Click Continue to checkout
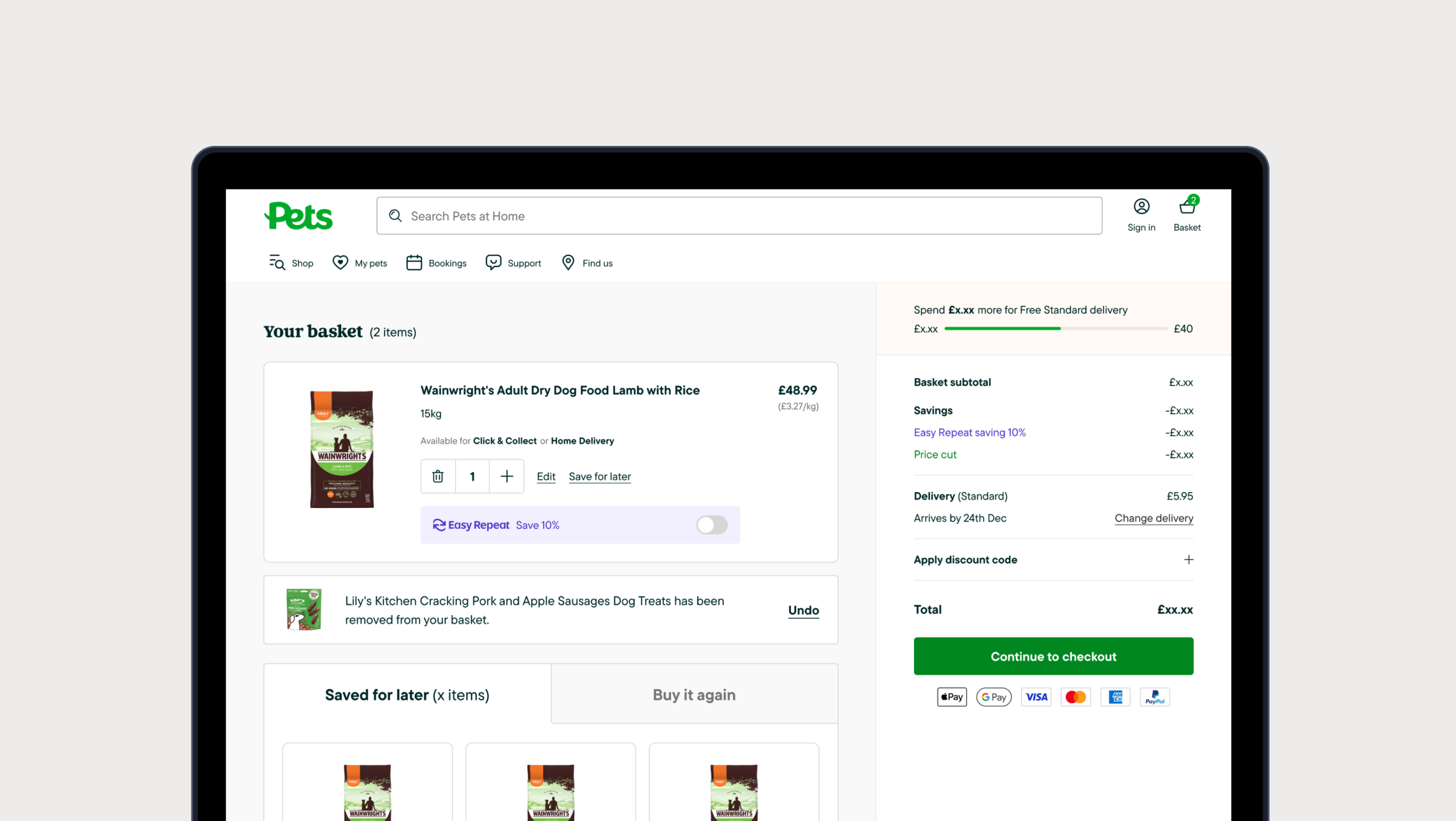Viewport: 1456px width, 821px height. pyautogui.click(x=1053, y=656)
